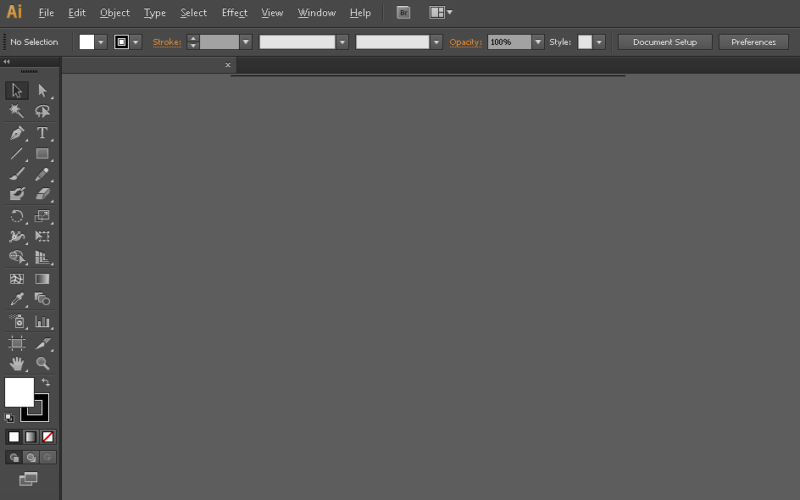Select the Pencil tool
This screenshot has height=500, width=800.
tap(42, 174)
